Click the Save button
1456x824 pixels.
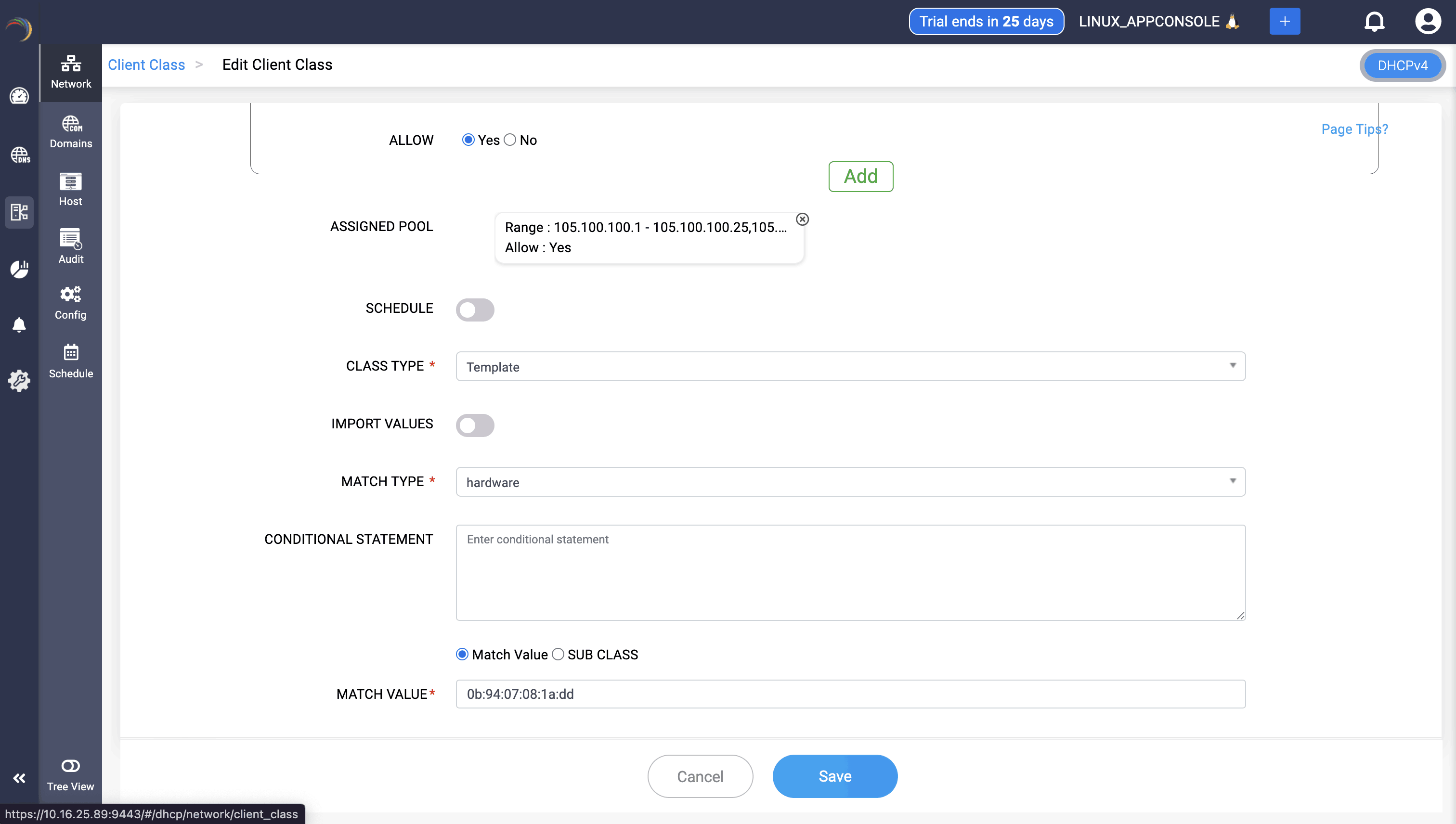834,776
